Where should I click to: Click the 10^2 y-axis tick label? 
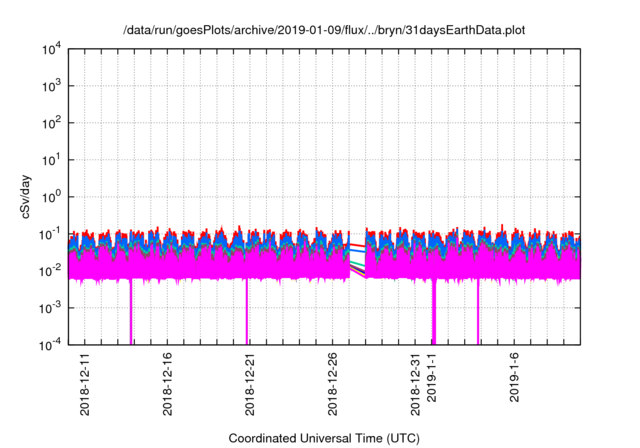[x=51, y=123]
